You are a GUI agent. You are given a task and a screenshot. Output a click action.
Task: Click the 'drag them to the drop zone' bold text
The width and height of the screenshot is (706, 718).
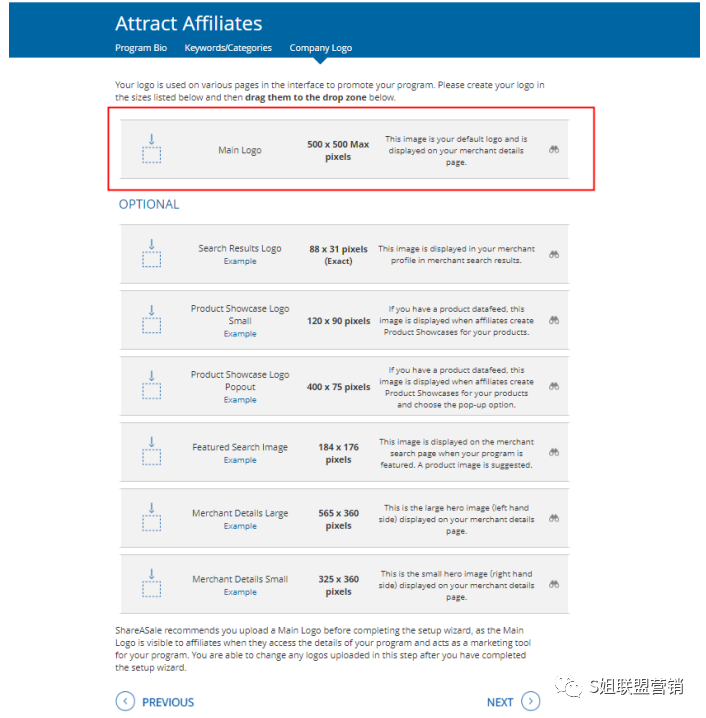point(306,98)
